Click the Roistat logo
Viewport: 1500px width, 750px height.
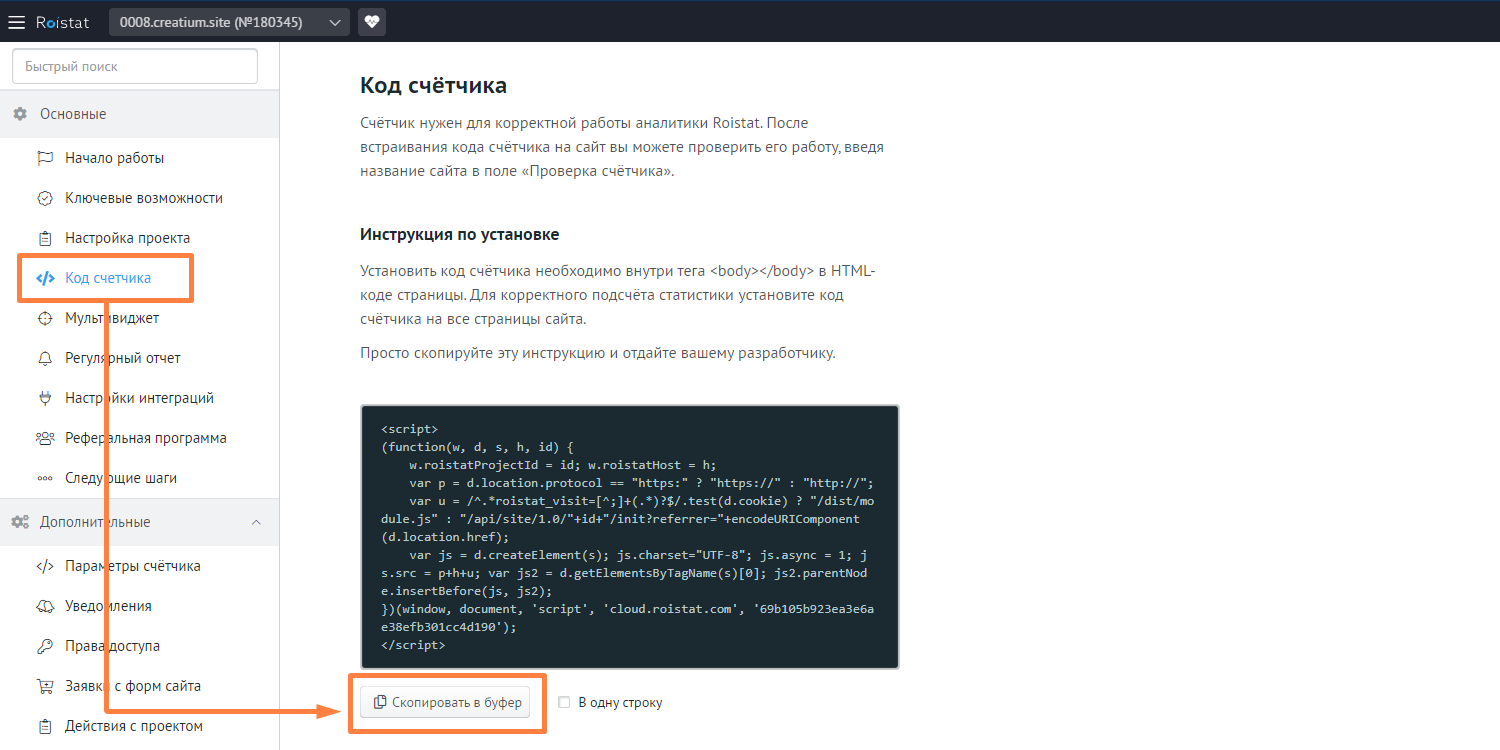pyautogui.click(x=62, y=22)
